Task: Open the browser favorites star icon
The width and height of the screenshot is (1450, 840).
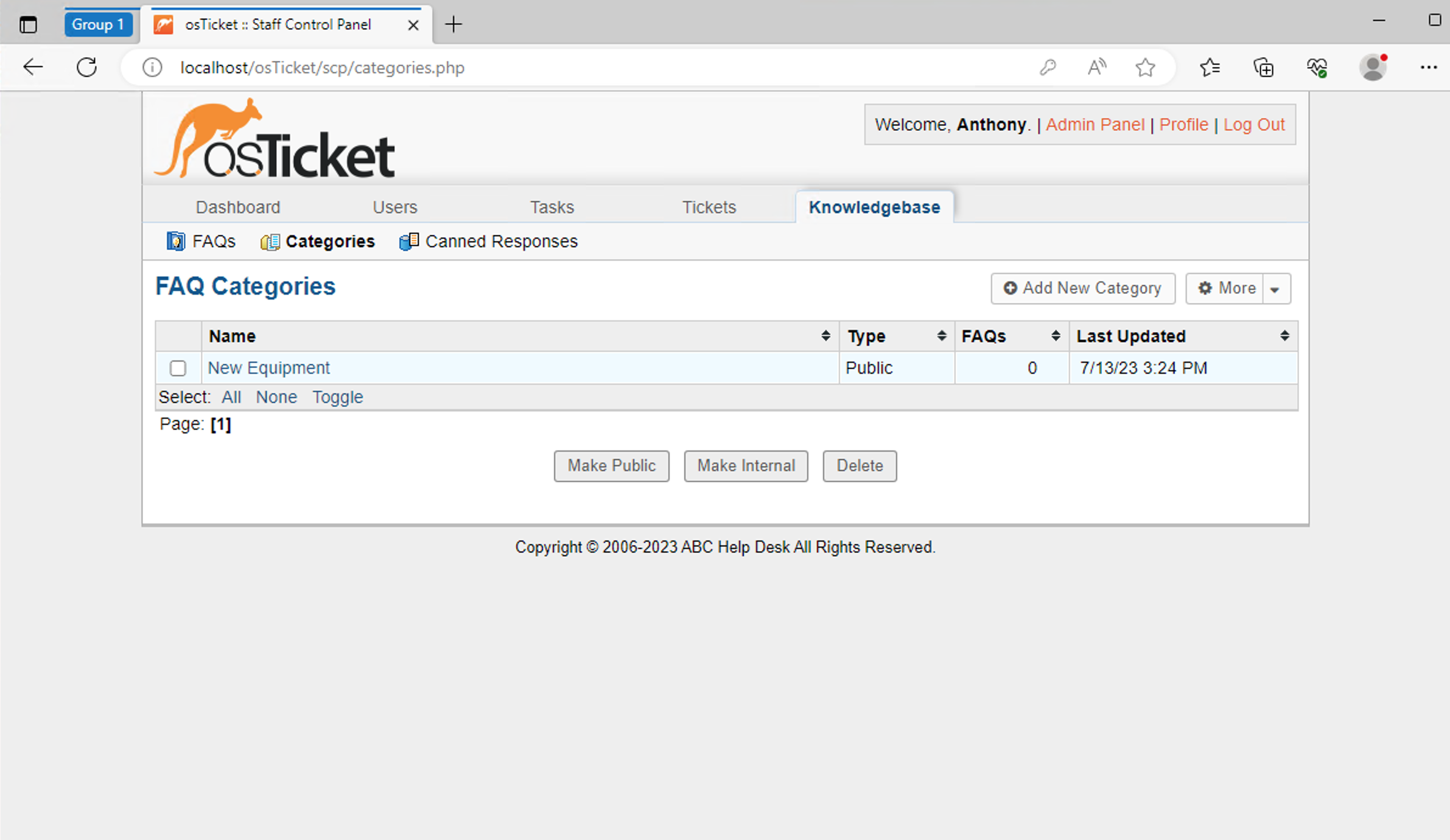Action: coord(1145,67)
